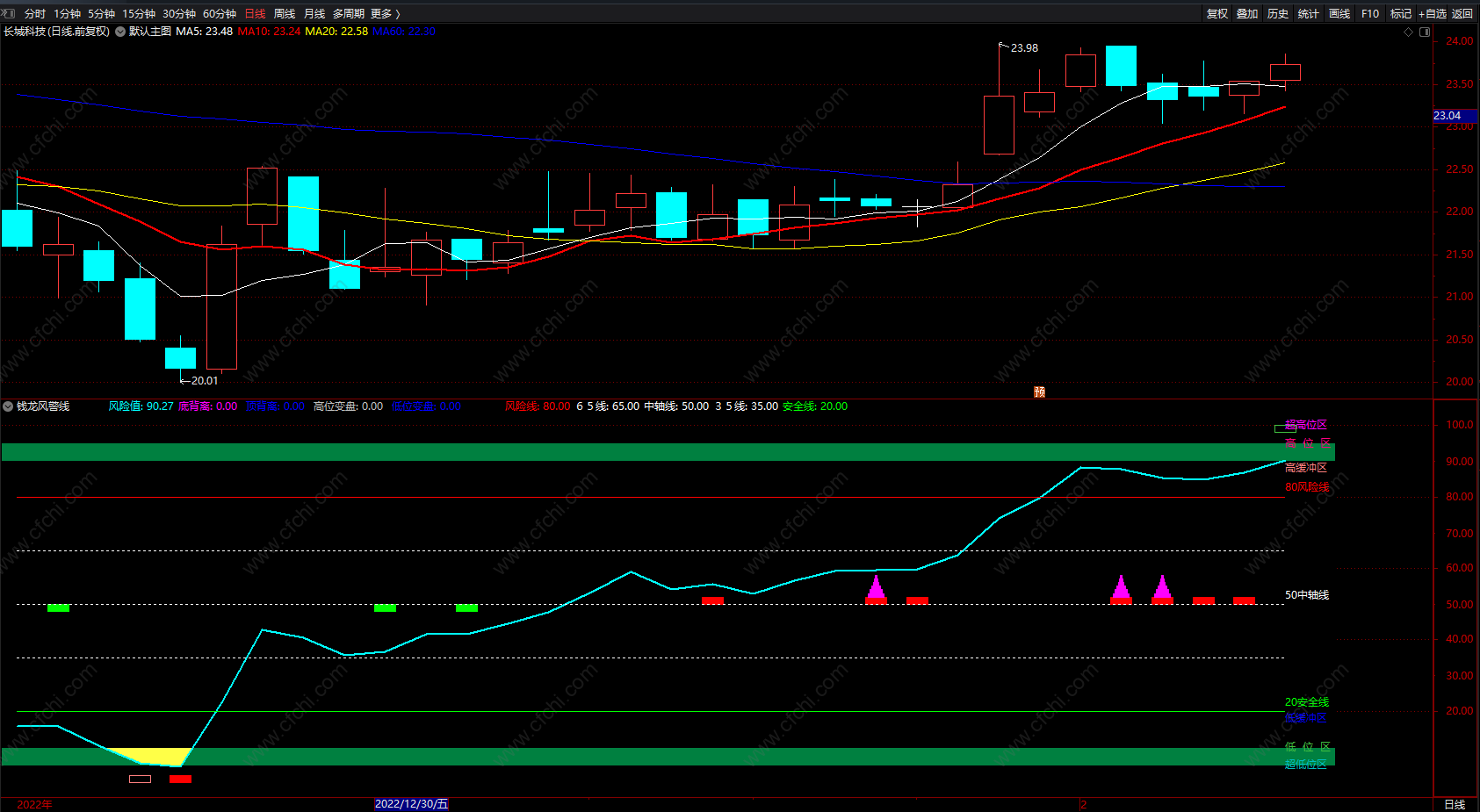Open the 多周期 multi-period view
The image size is (1480, 812).
coord(348,14)
